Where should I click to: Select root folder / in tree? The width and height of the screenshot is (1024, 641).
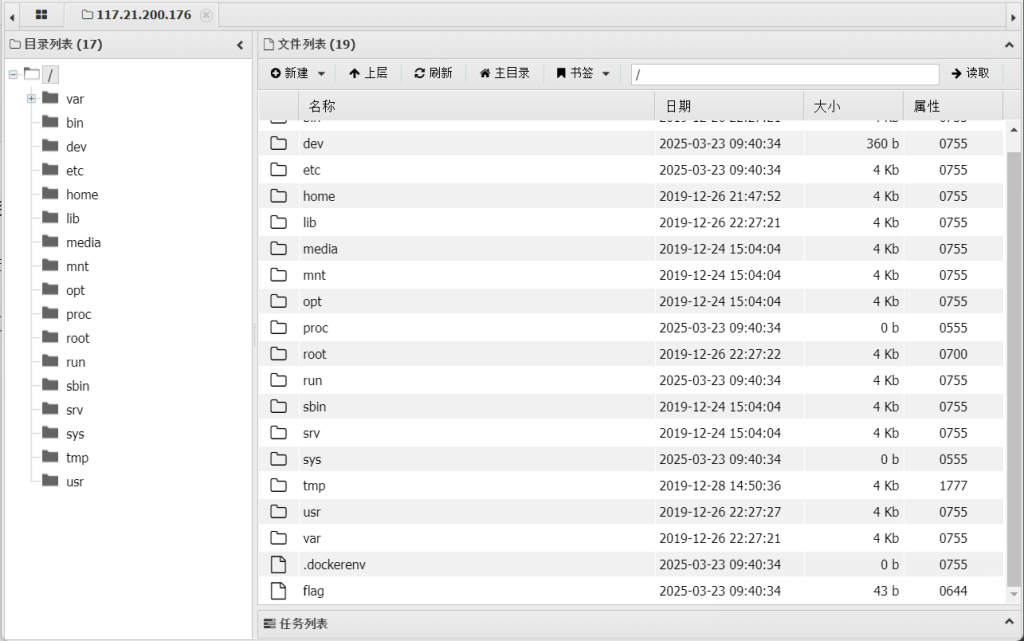click(x=50, y=74)
